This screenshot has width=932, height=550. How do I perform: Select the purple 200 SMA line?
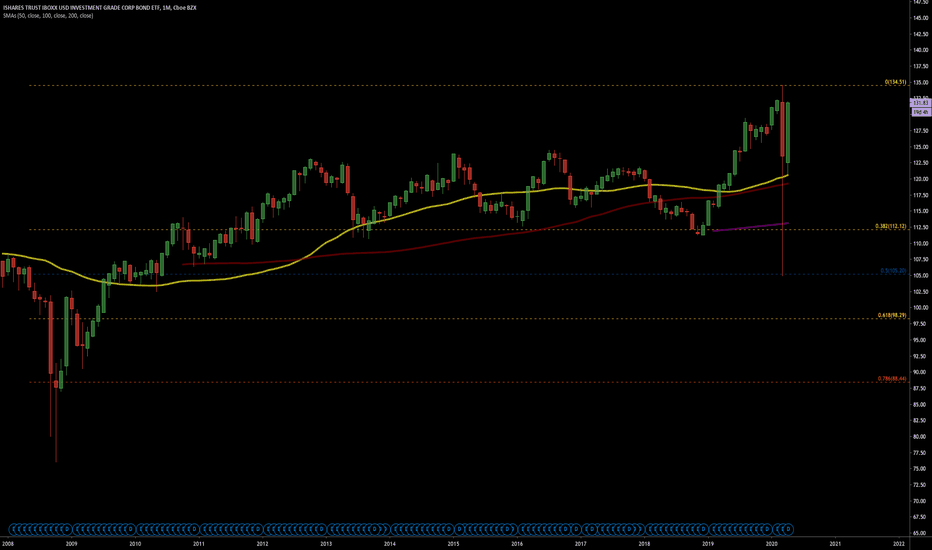point(750,227)
